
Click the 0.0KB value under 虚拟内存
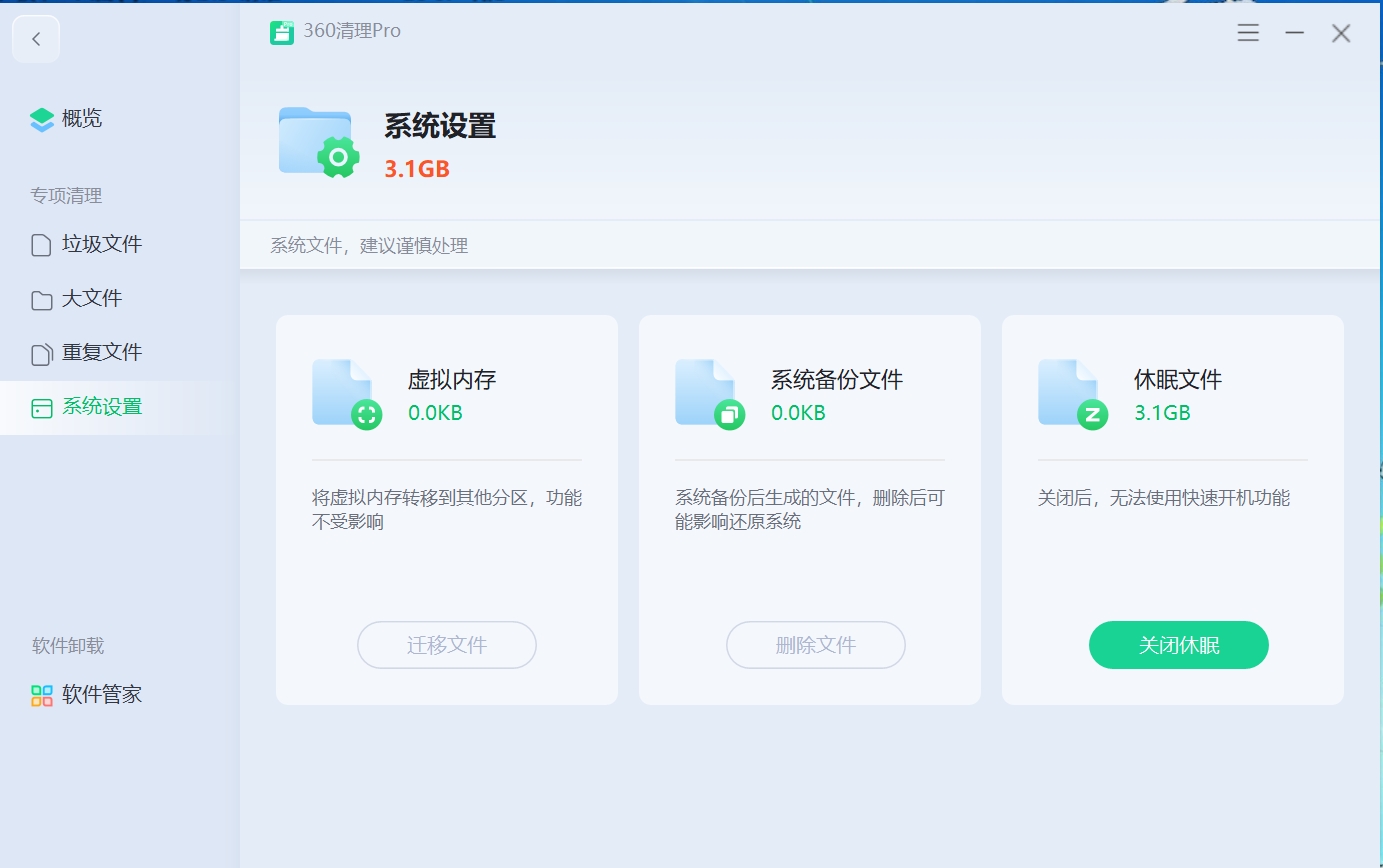[x=435, y=413]
